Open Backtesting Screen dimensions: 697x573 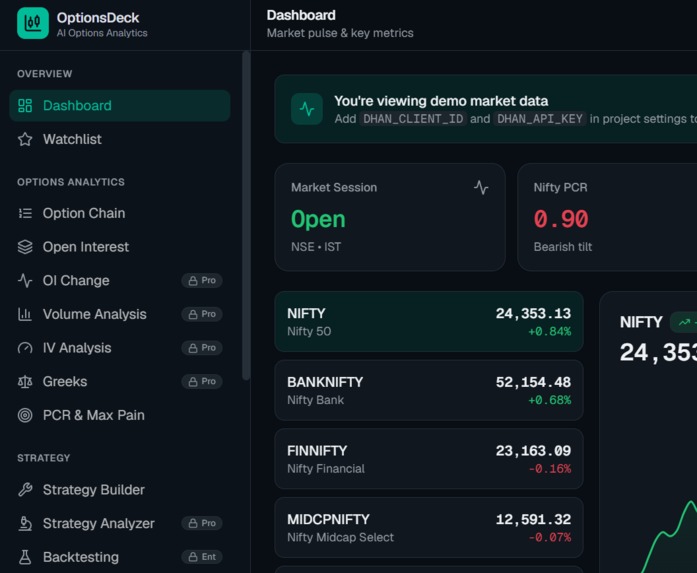pyautogui.click(x=120, y=557)
